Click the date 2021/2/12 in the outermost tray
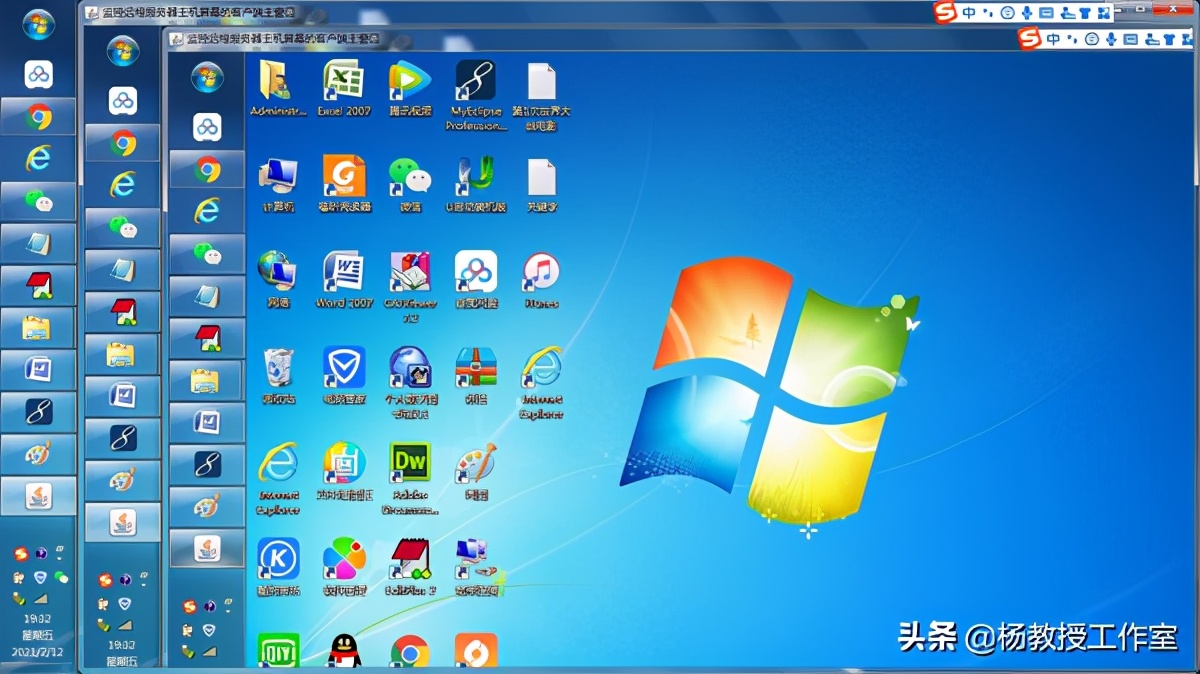Image resolution: width=1200 pixels, height=674 pixels. [x=37, y=652]
